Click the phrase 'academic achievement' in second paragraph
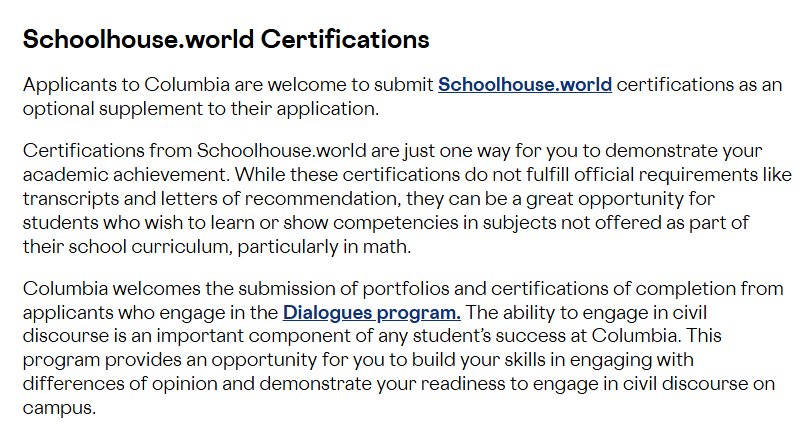810x435 pixels. pos(124,175)
